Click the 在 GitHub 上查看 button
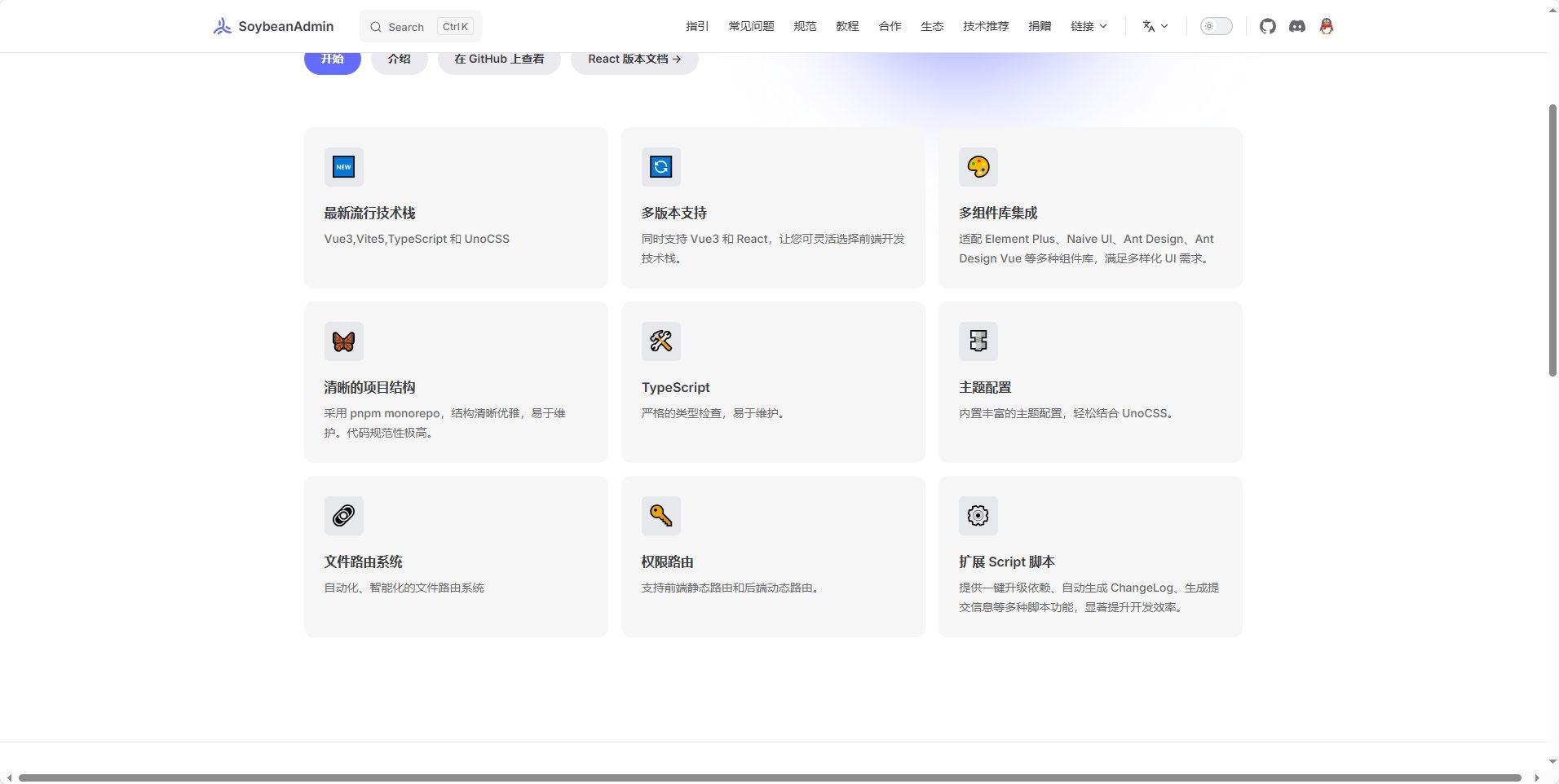This screenshot has height=784, width=1559. tap(499, 59)
